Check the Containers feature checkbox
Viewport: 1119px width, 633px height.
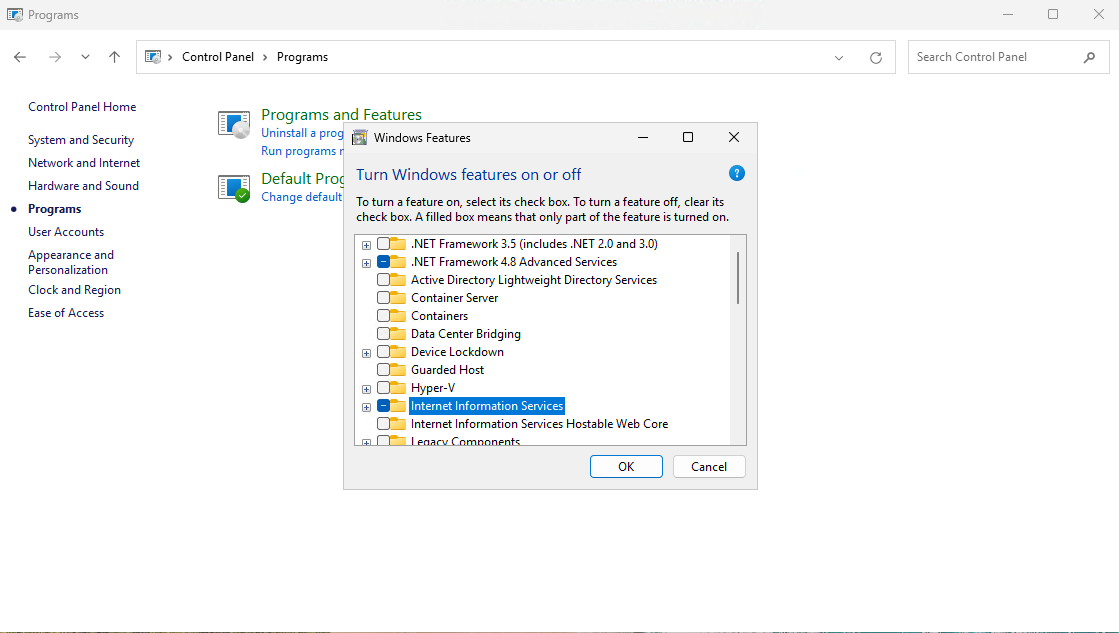point(383,315)
